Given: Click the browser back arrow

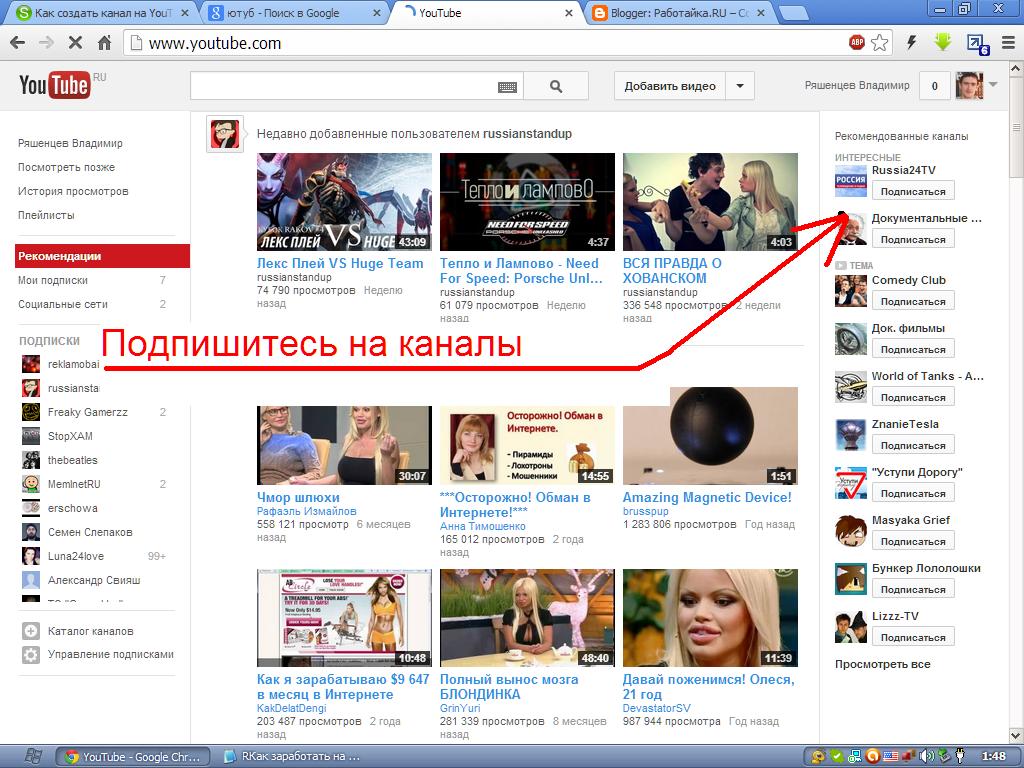Looking at the screenshot, I should pyautogui.click(x=18, y=43).
